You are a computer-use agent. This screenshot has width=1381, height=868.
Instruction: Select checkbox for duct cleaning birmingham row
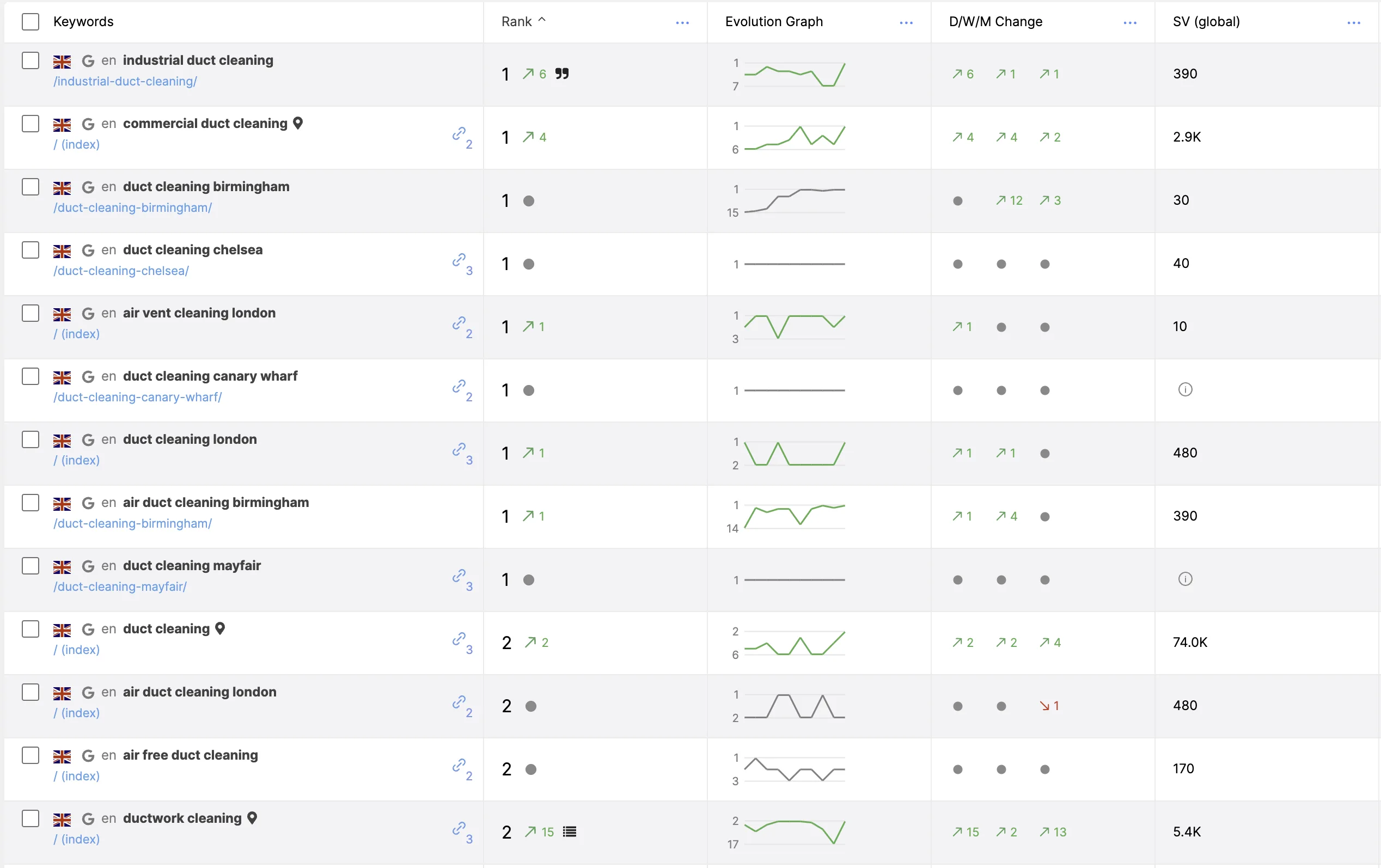[x=30, y=187]
